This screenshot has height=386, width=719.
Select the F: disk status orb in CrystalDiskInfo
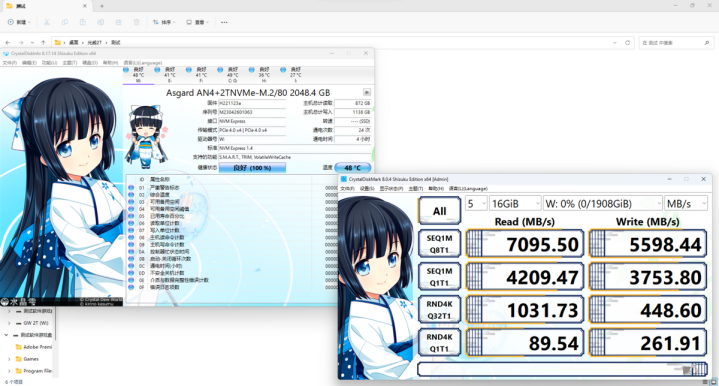click(188, 70)
